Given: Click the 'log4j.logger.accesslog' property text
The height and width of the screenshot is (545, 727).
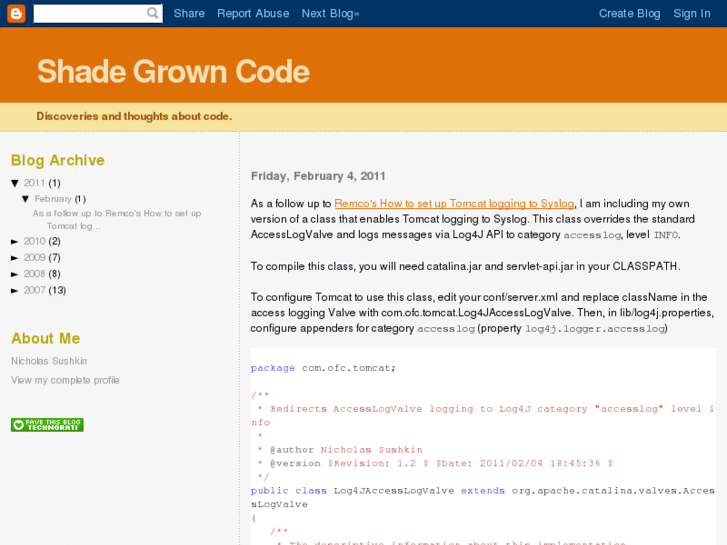Looking at the screenshot, I should tap(595, 329).
